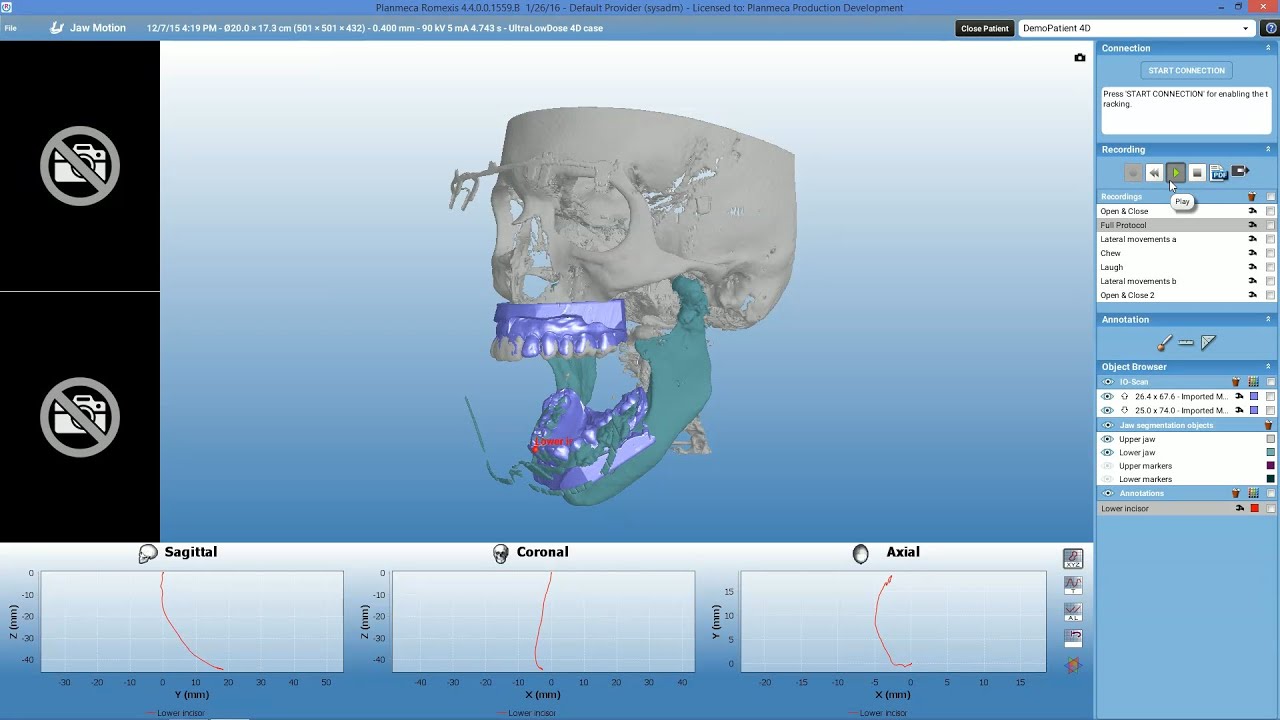Stop the jaw motion recording playback
Screen dimensions: 1280x720
1197,173
